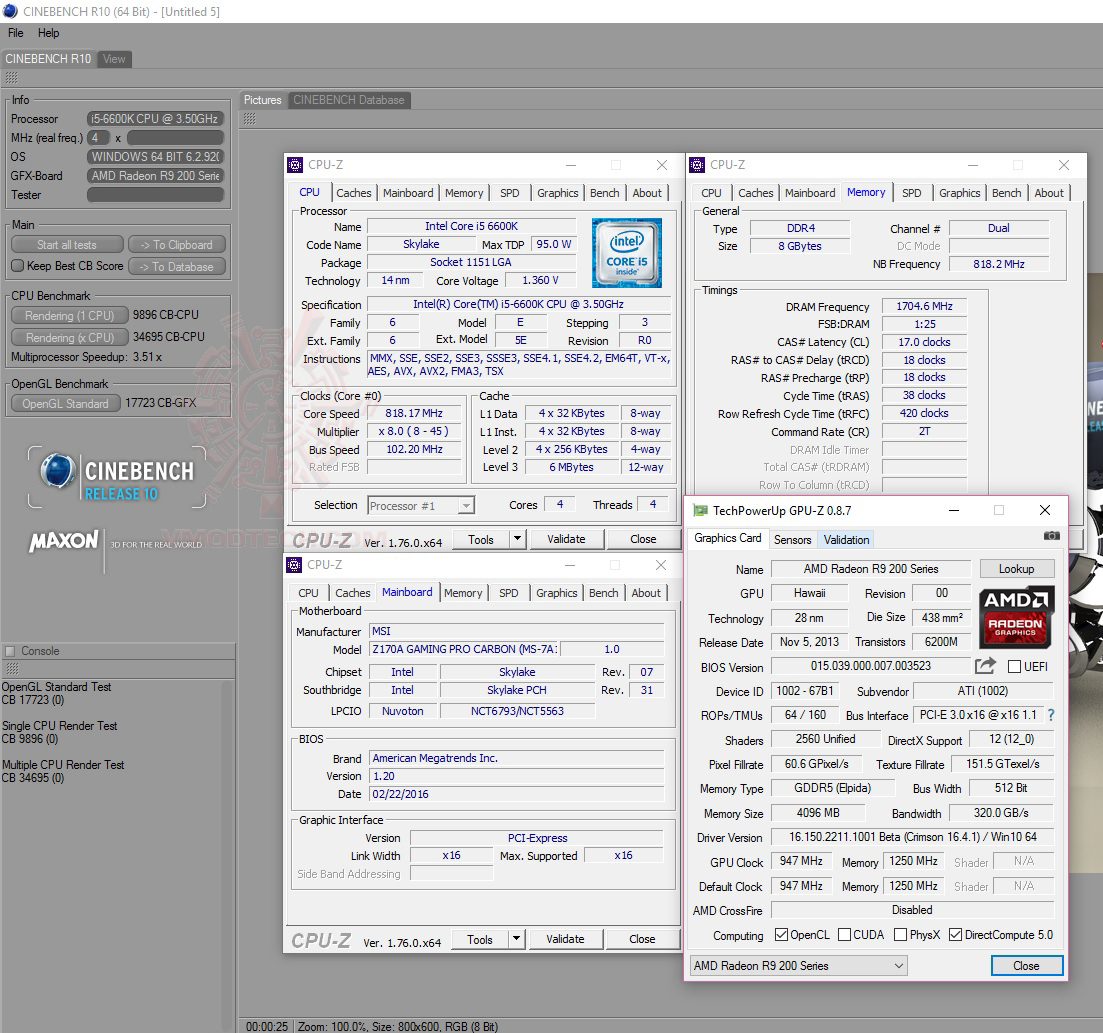Image resolution: width=1103 pixels, height=1033 pixels.
Task: Click the '015.039.000.007.003523' BIOS version value
Action: point(871,666)
